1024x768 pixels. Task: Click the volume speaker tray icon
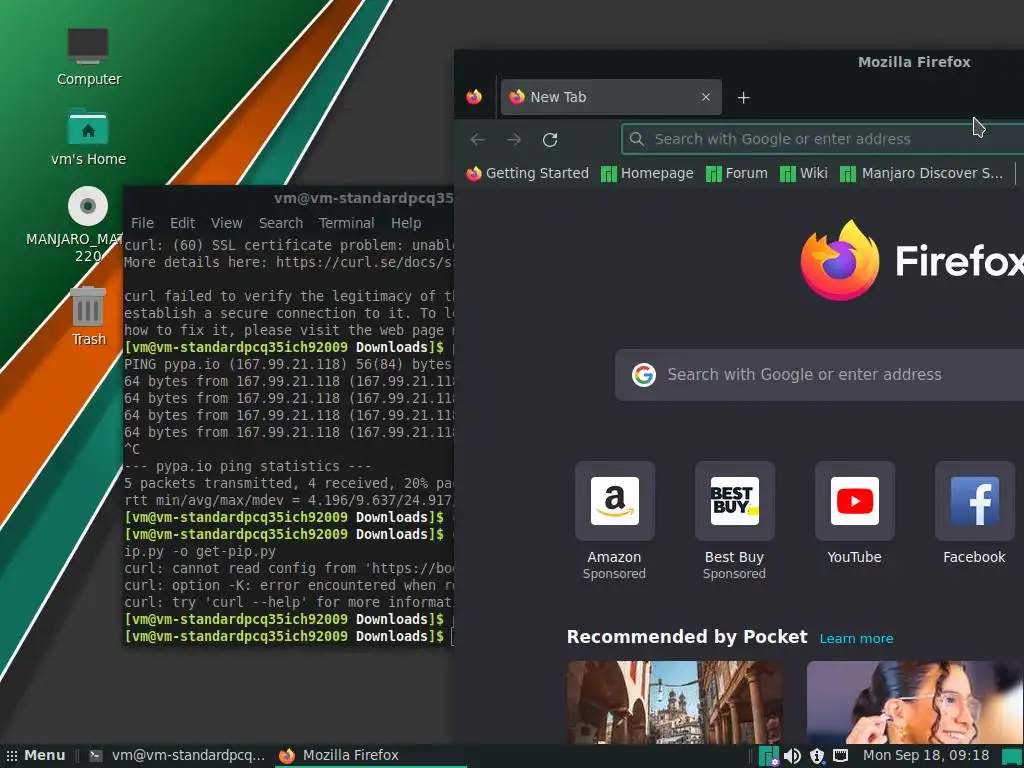tap(792, 756)
